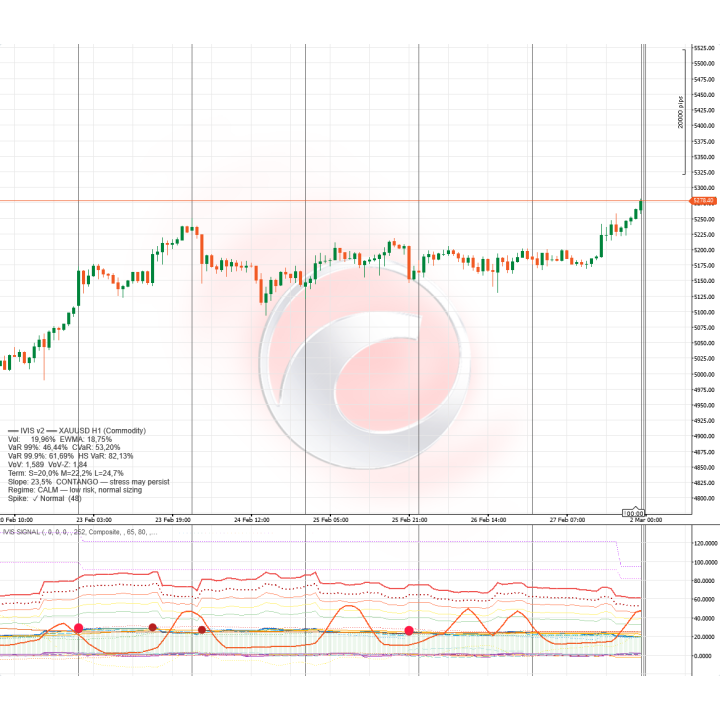The image size is (720, 720).
Task: Select the IVIS v2 XAUUSD H1 (Commodity) title
Action: (x=77, y=431)
